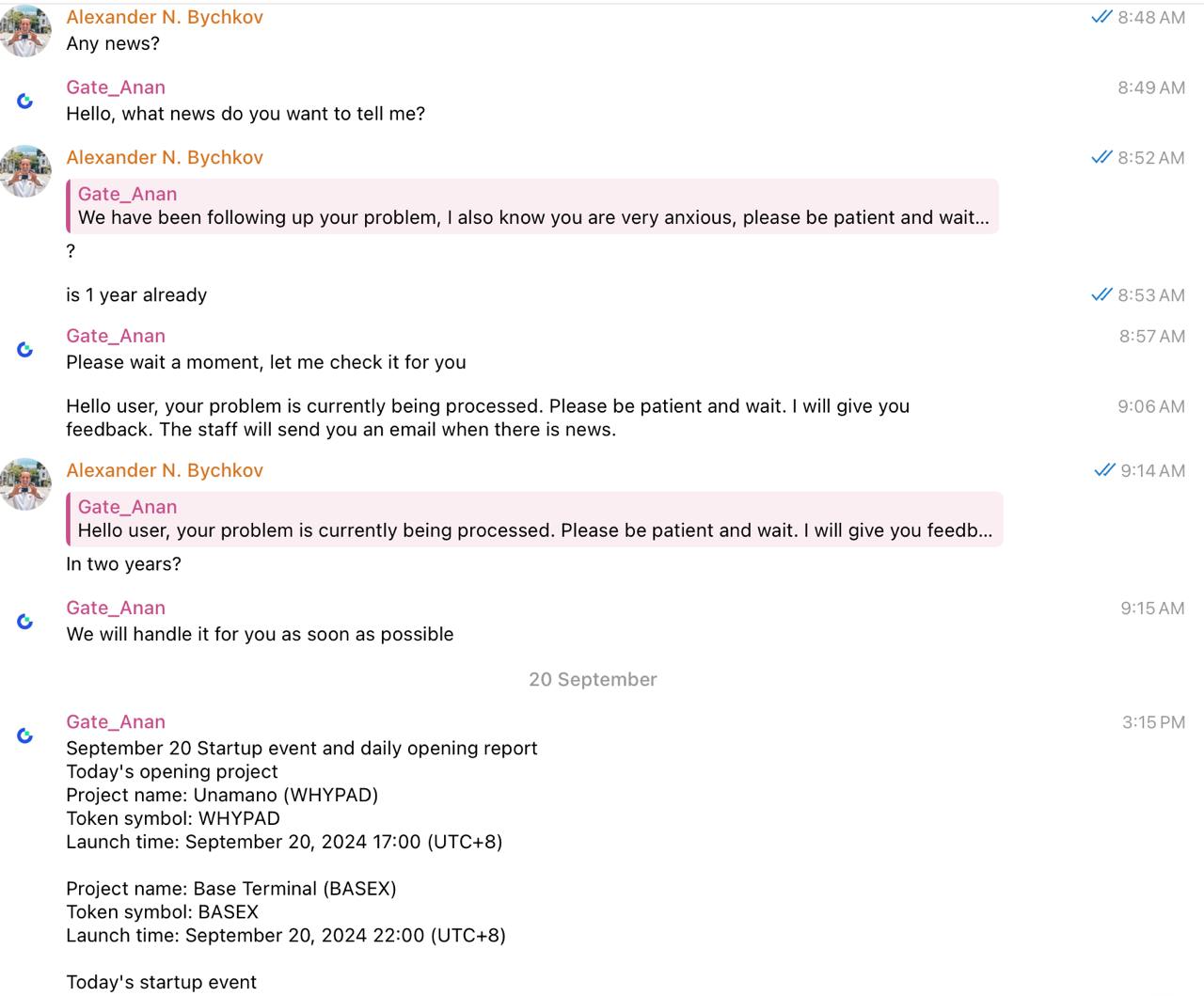The image size is (1204, 996).
Task: Click the "We will handle it for you" message
Action: 260,635
